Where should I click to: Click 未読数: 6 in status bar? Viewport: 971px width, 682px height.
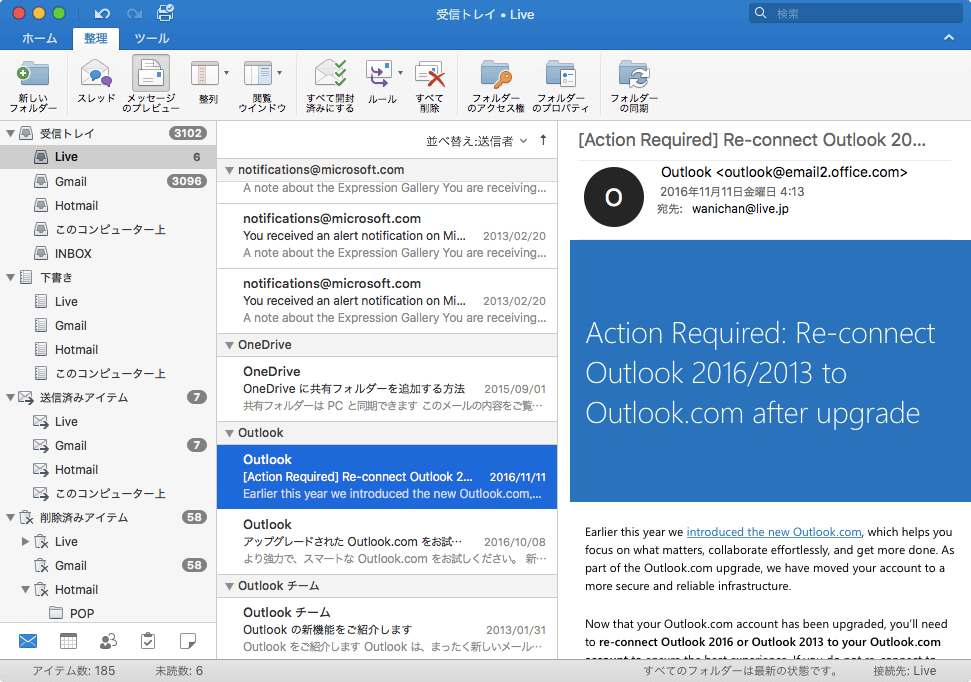(x=179, y=671)
